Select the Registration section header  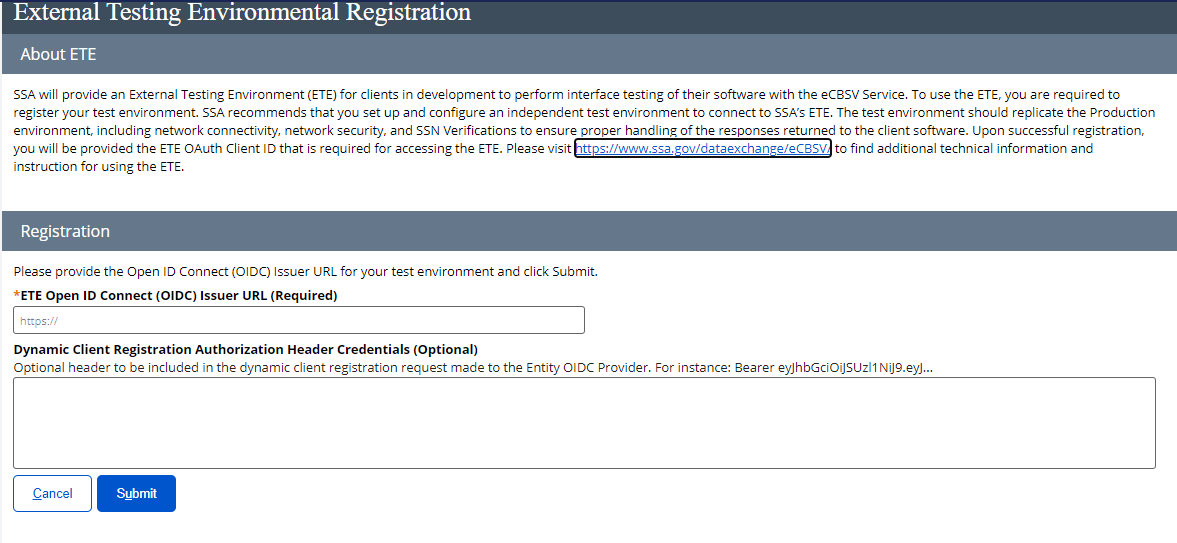click(65, 231)
